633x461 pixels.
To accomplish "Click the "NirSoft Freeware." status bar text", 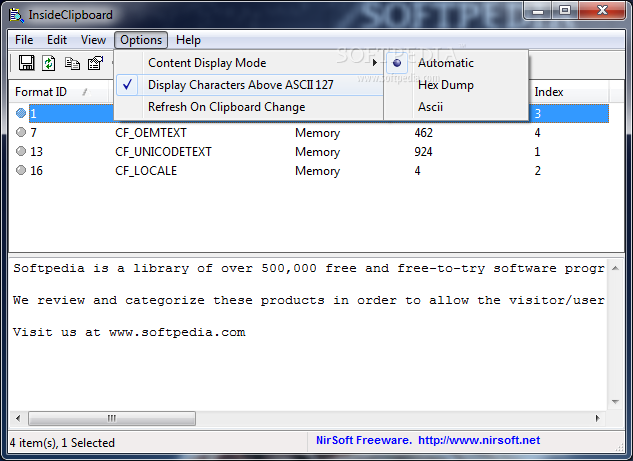I will pyautogui.click(x=363, y=440).
